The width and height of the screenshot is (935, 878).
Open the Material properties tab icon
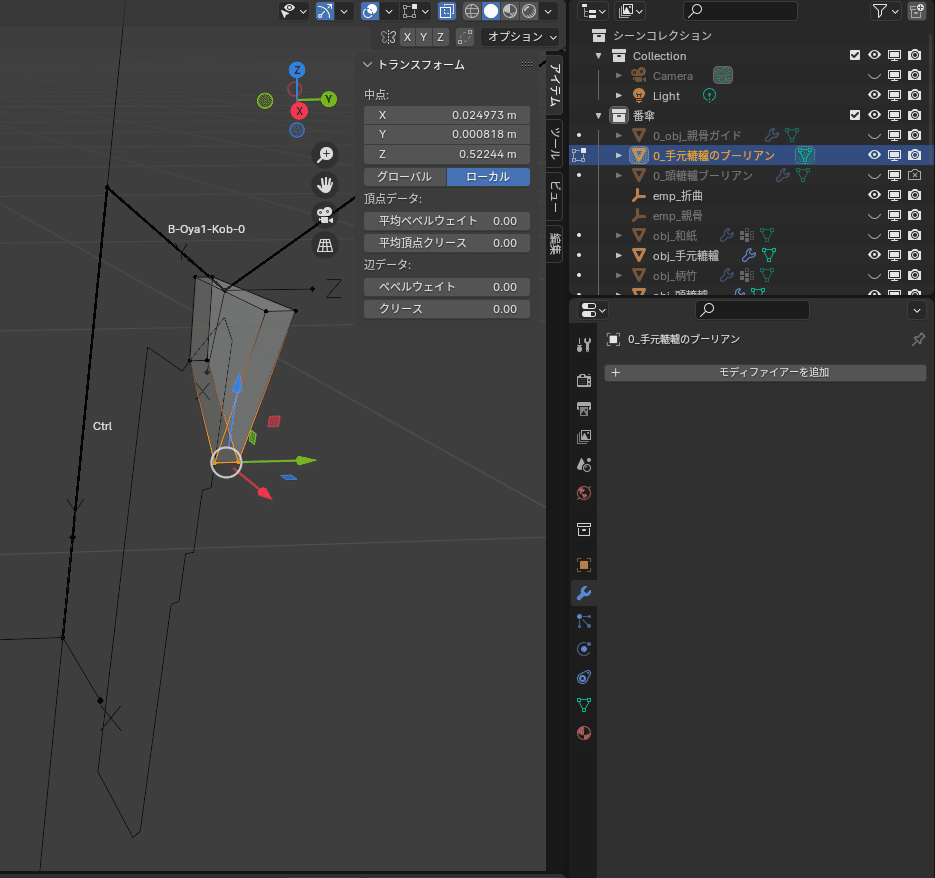click(x=584, y=733)
